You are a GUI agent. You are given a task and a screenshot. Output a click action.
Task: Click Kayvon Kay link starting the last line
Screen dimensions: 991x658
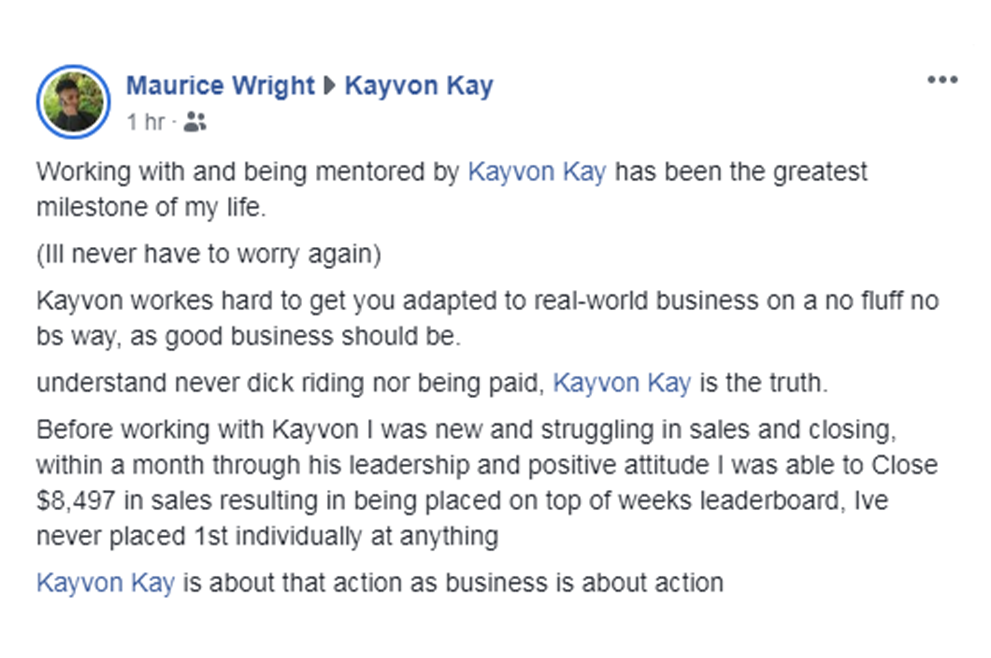pyautogui.click(x=105, y=582)
